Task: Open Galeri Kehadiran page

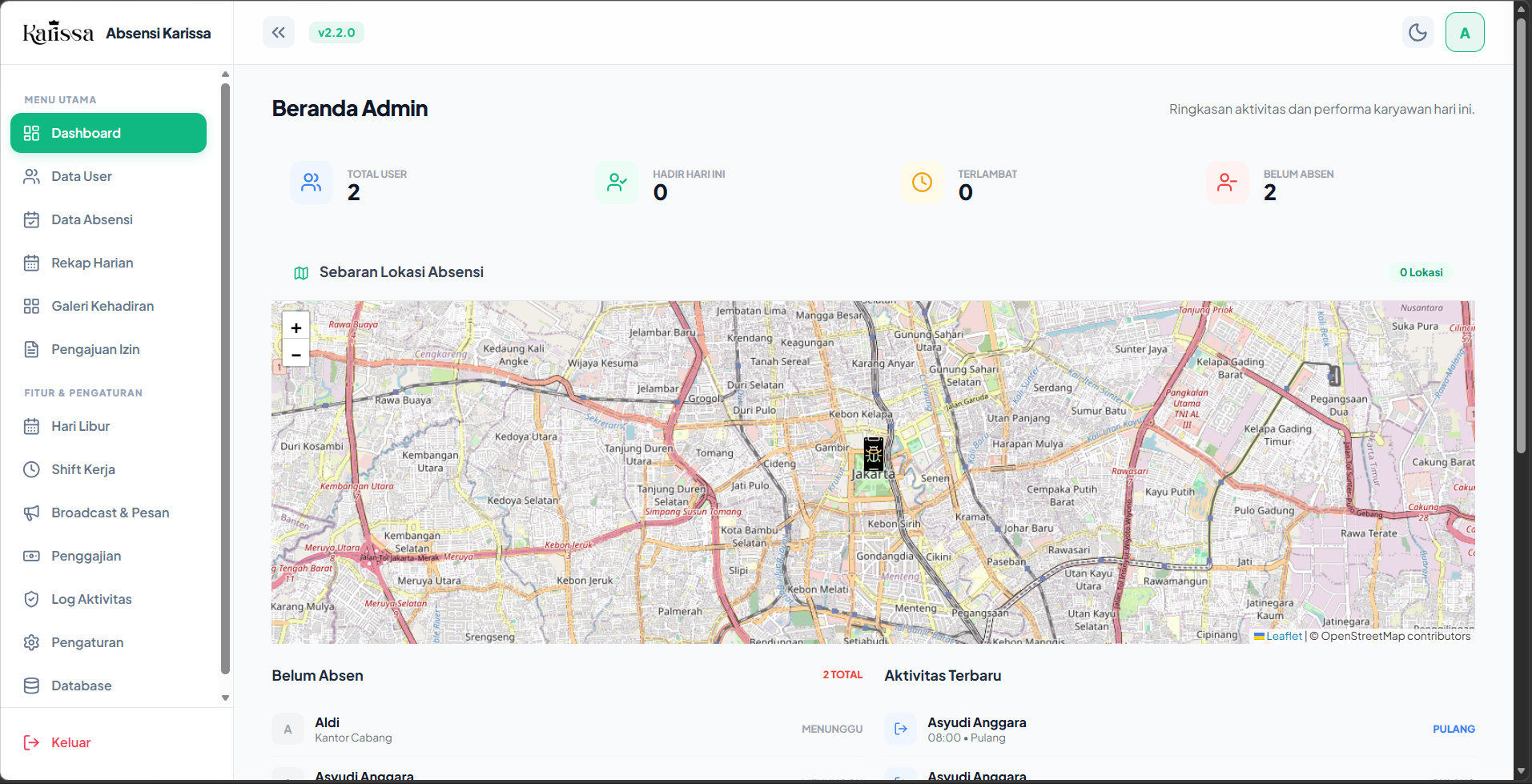Action: point(108,306)
